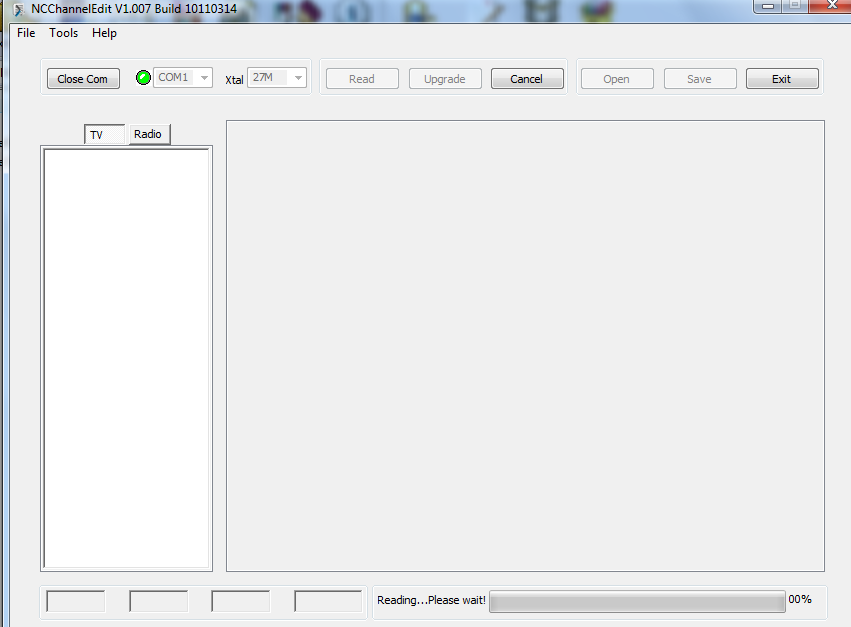Click the fourth status field at bottom
The width and height of the screenshot is (851, 627).
(x=328, y=601)
